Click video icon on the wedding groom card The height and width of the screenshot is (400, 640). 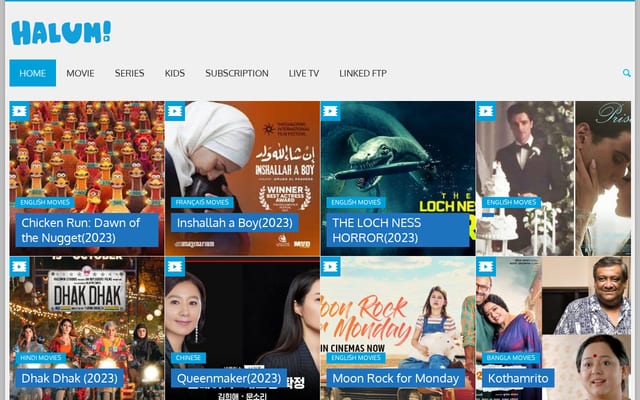[x=486, y=111]
